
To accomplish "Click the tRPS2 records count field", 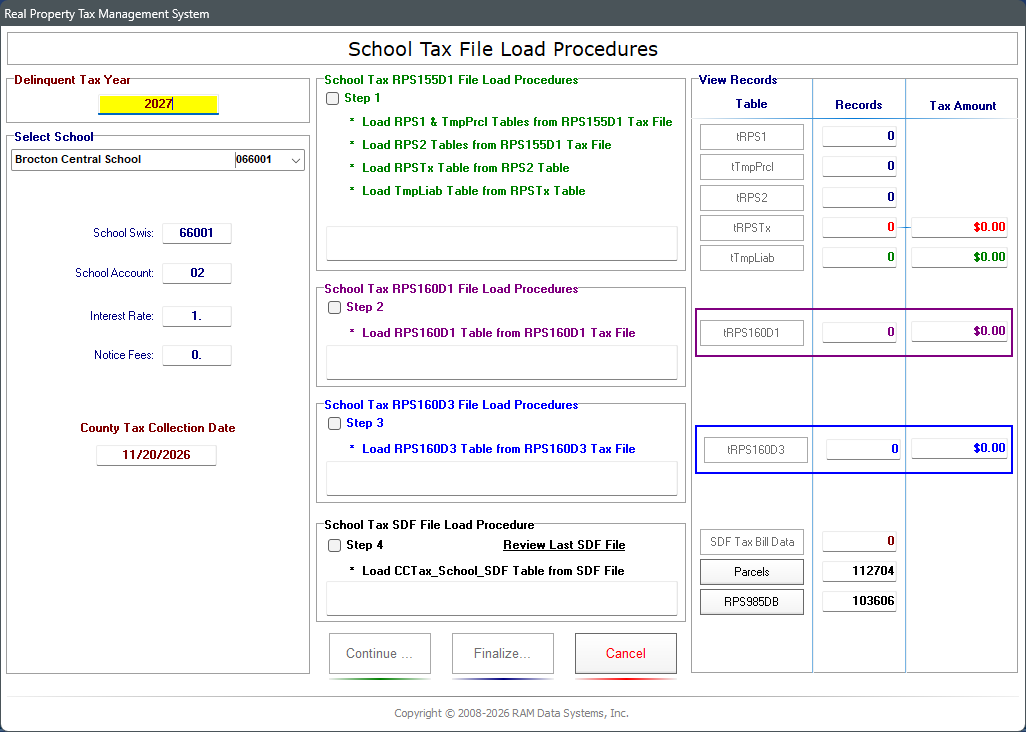I will [x=859, y=197].
